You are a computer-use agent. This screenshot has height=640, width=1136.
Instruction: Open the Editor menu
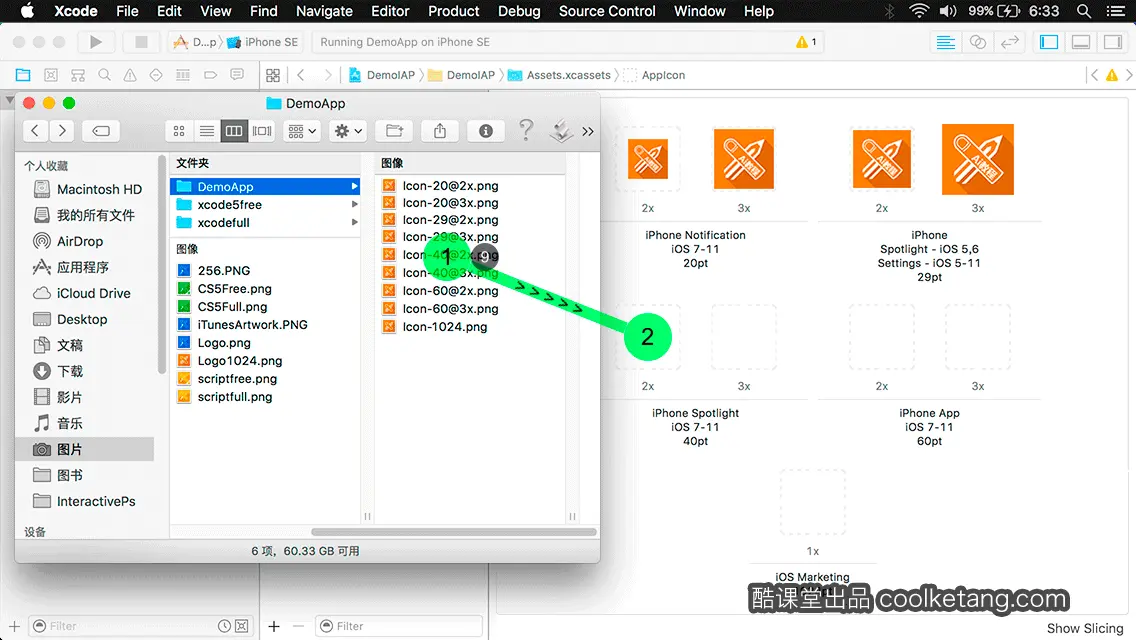390,11
